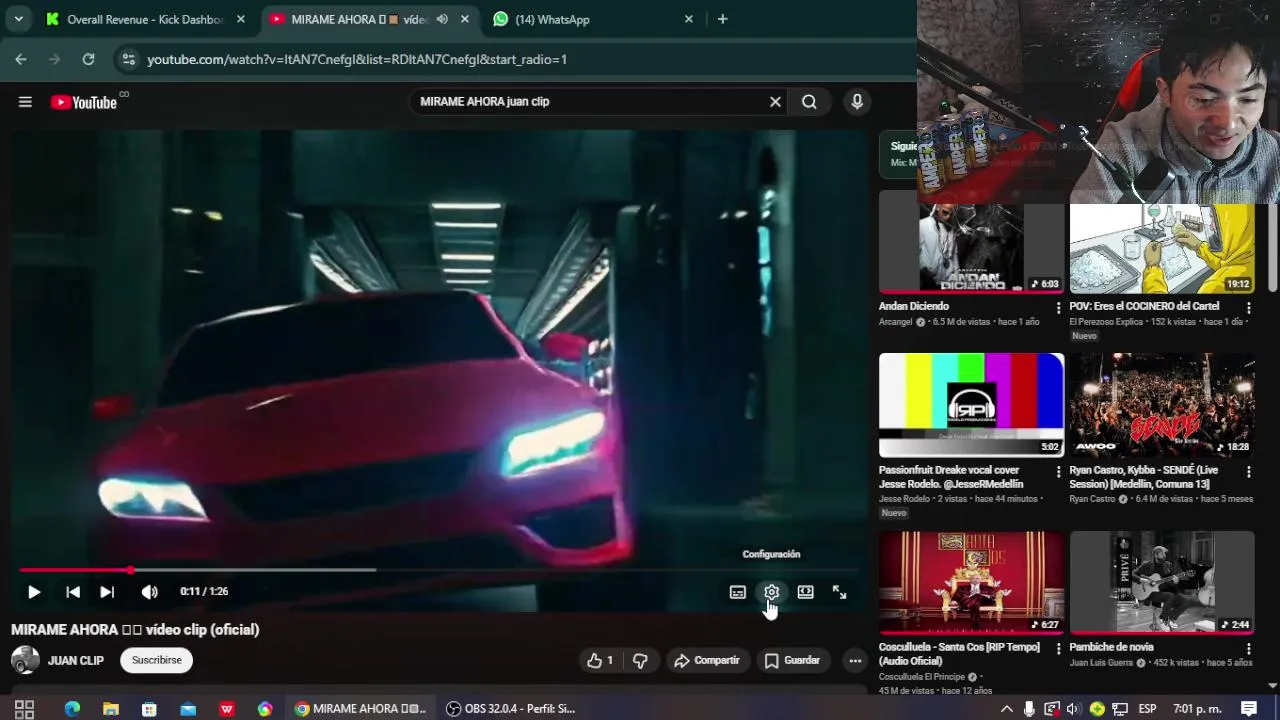Open WPS Office from the taskbar
Image resolution: width=1280 pixels, height=720 pixels.
[x=227, y=709]
